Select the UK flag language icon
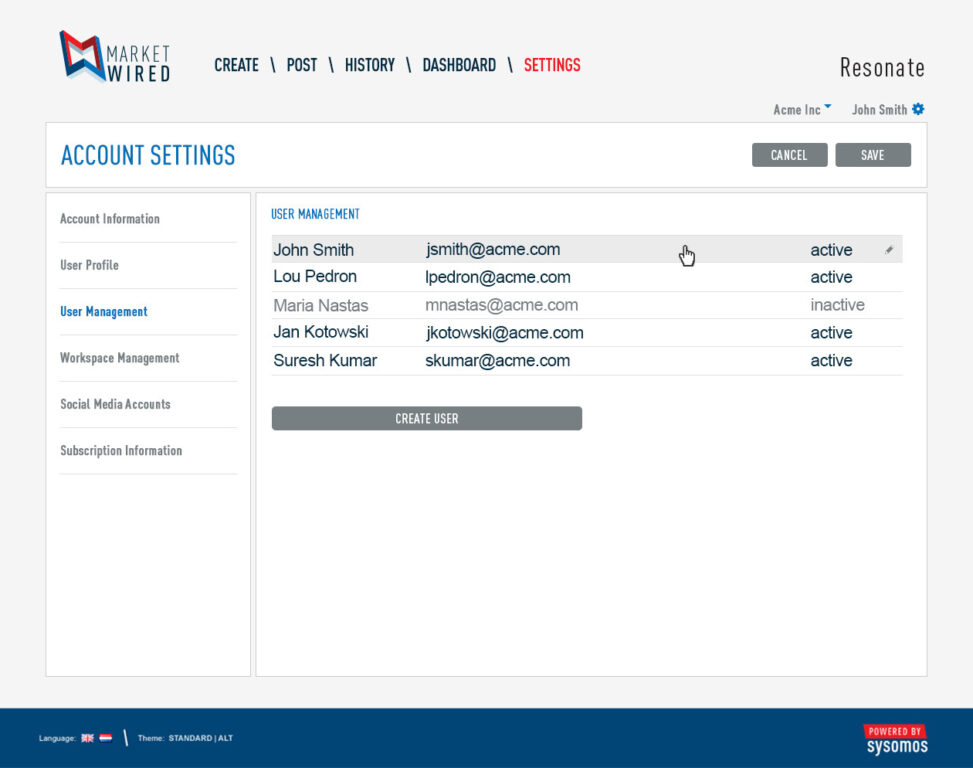This screenshot has width=973, height=768. 87,738
